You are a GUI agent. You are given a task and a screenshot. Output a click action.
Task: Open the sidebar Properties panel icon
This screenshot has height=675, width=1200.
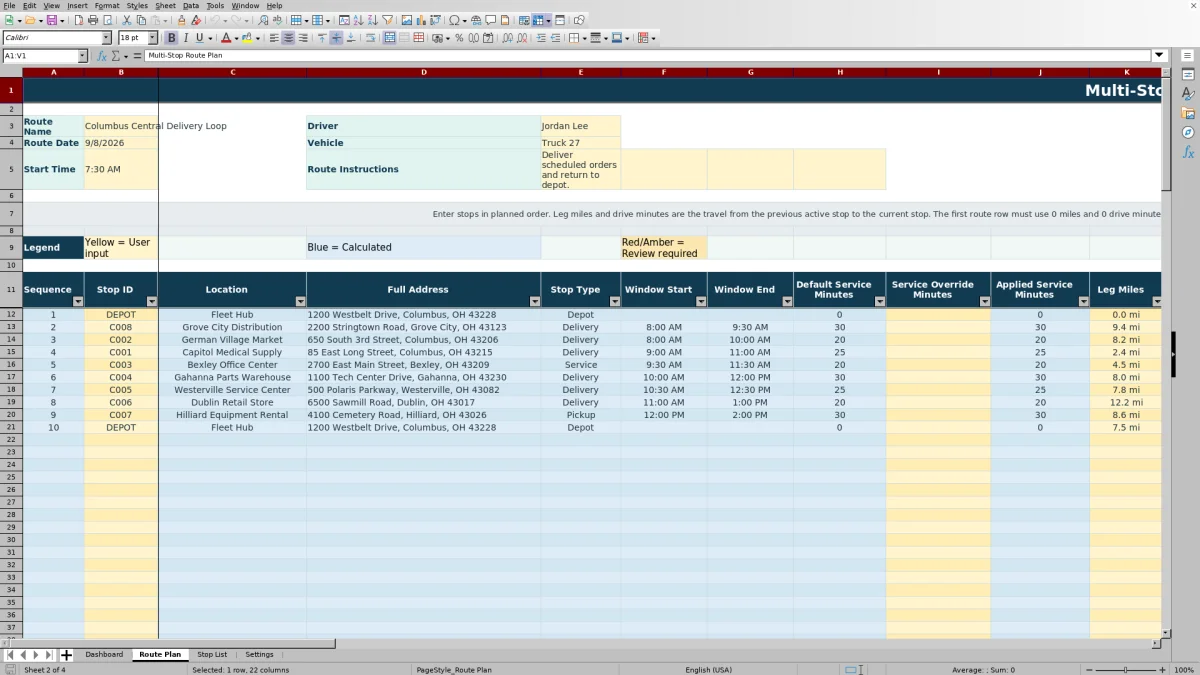[1188, 75]
